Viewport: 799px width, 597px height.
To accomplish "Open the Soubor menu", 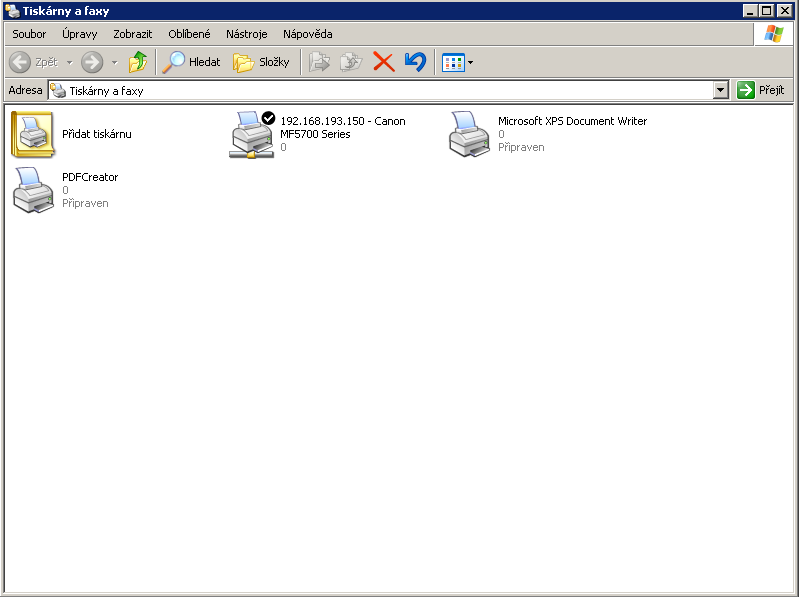I will [x=29, y=34].
